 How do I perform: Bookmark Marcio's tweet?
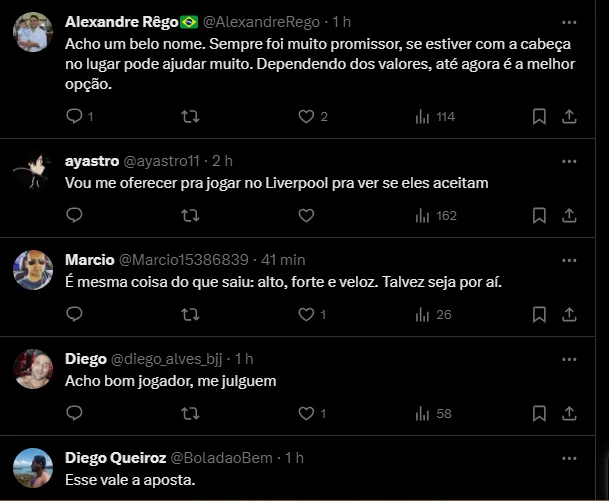tap(538, 314)
